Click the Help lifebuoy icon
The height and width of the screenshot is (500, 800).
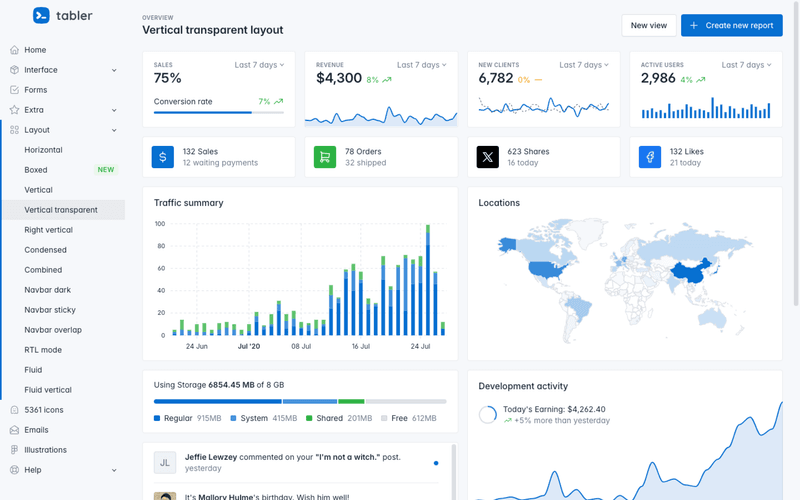pos(14,470)
